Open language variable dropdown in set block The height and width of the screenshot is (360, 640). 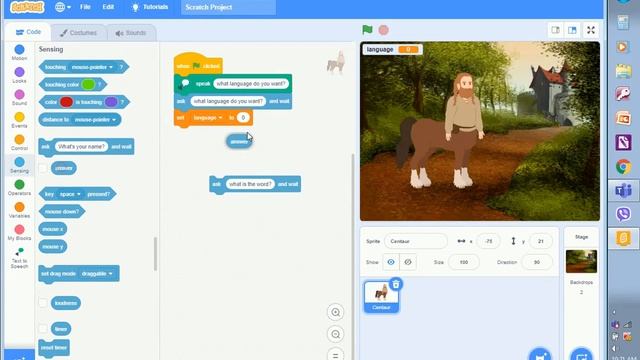208,118
